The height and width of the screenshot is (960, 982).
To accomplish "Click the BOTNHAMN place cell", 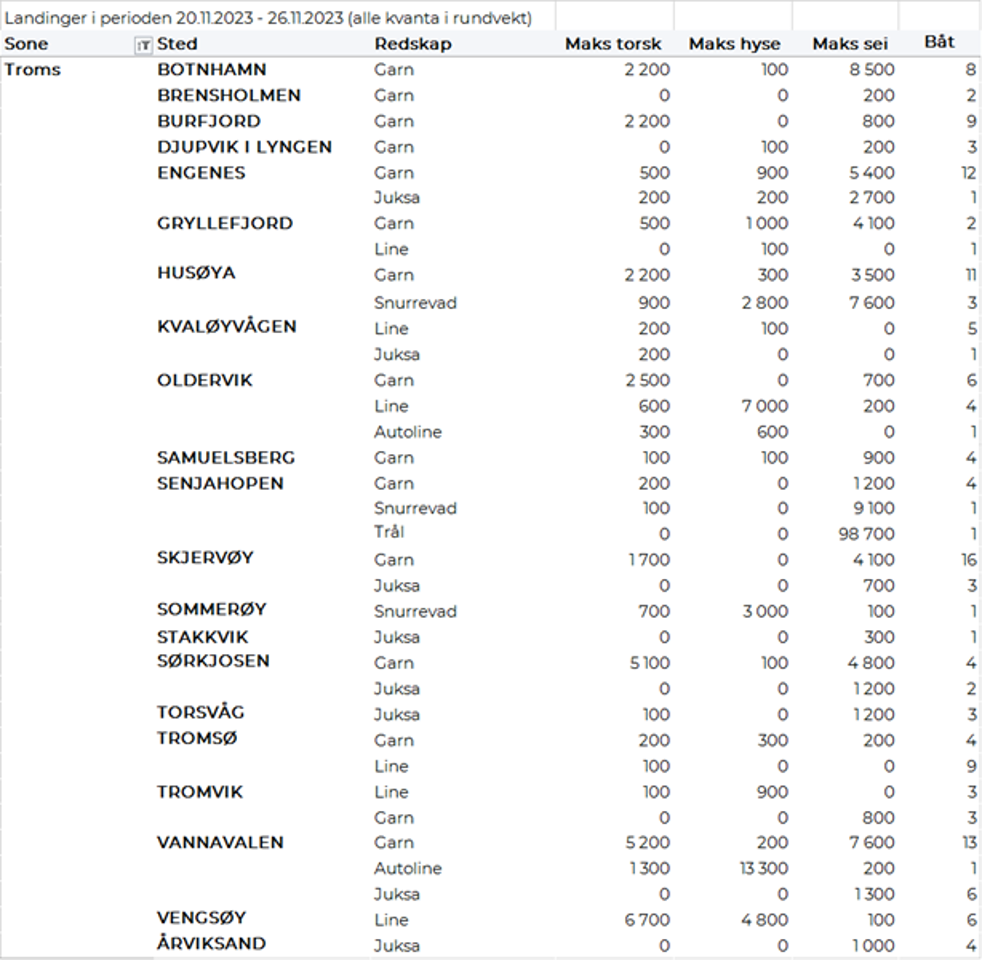I will coord(212,70).
